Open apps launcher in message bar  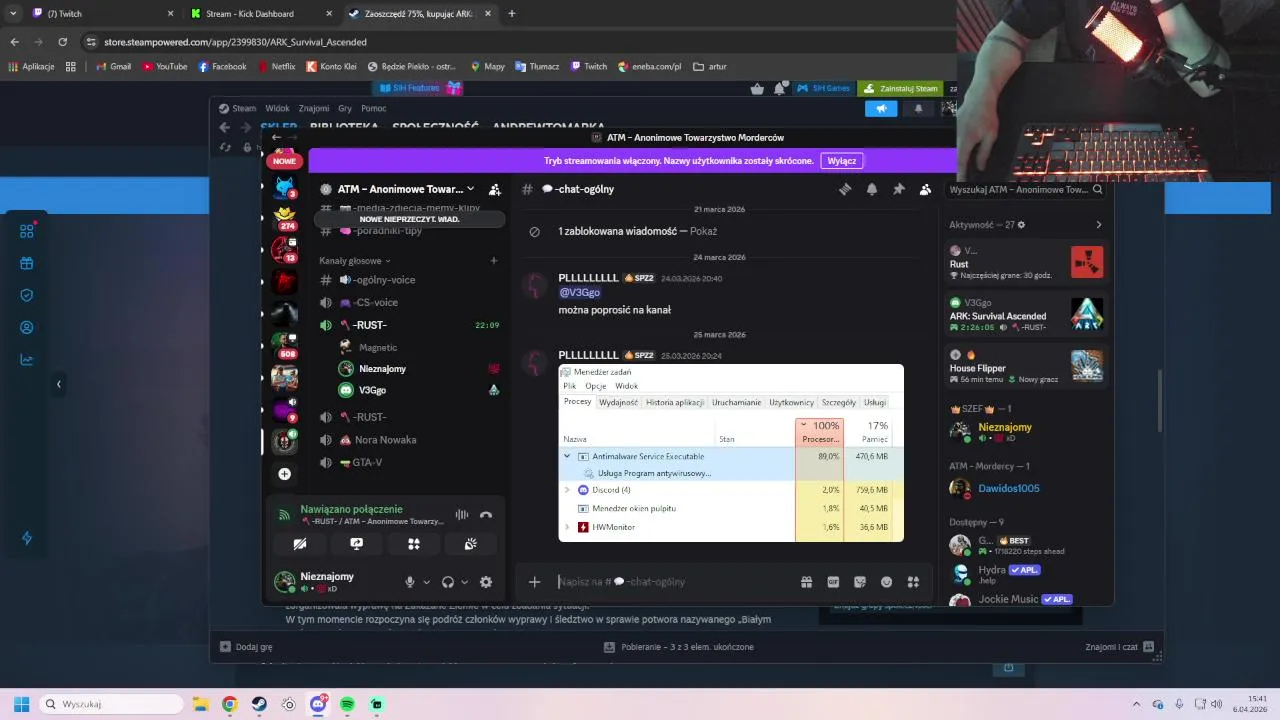point(912,582)
